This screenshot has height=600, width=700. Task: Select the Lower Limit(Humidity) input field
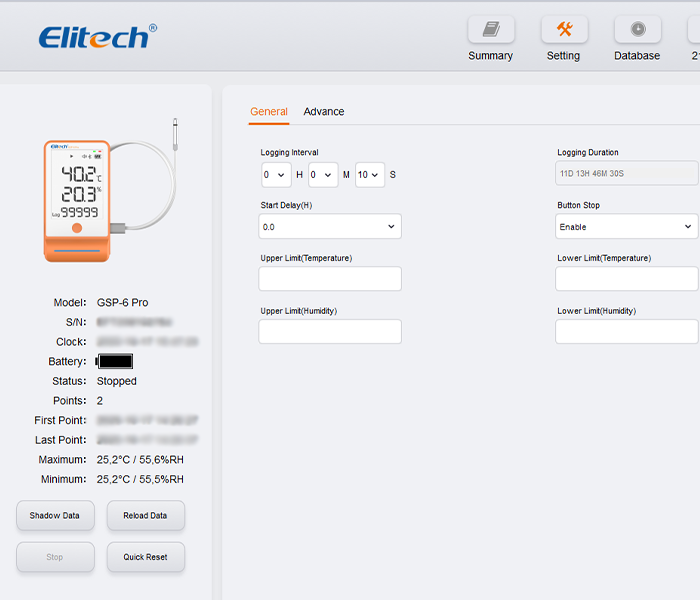(626, 332)
